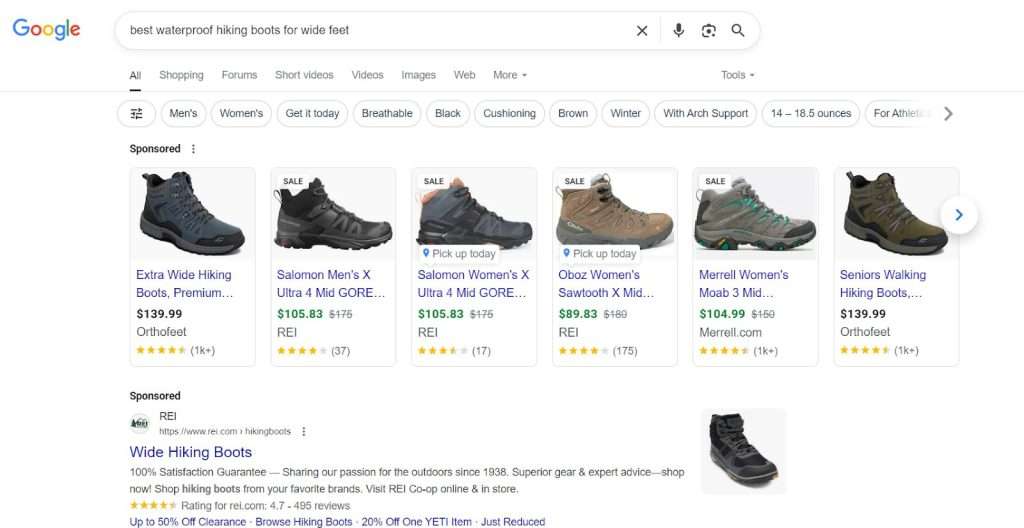1024x528 pixels.
Task: Clear the search query with X icon
Action: (642, 31)
